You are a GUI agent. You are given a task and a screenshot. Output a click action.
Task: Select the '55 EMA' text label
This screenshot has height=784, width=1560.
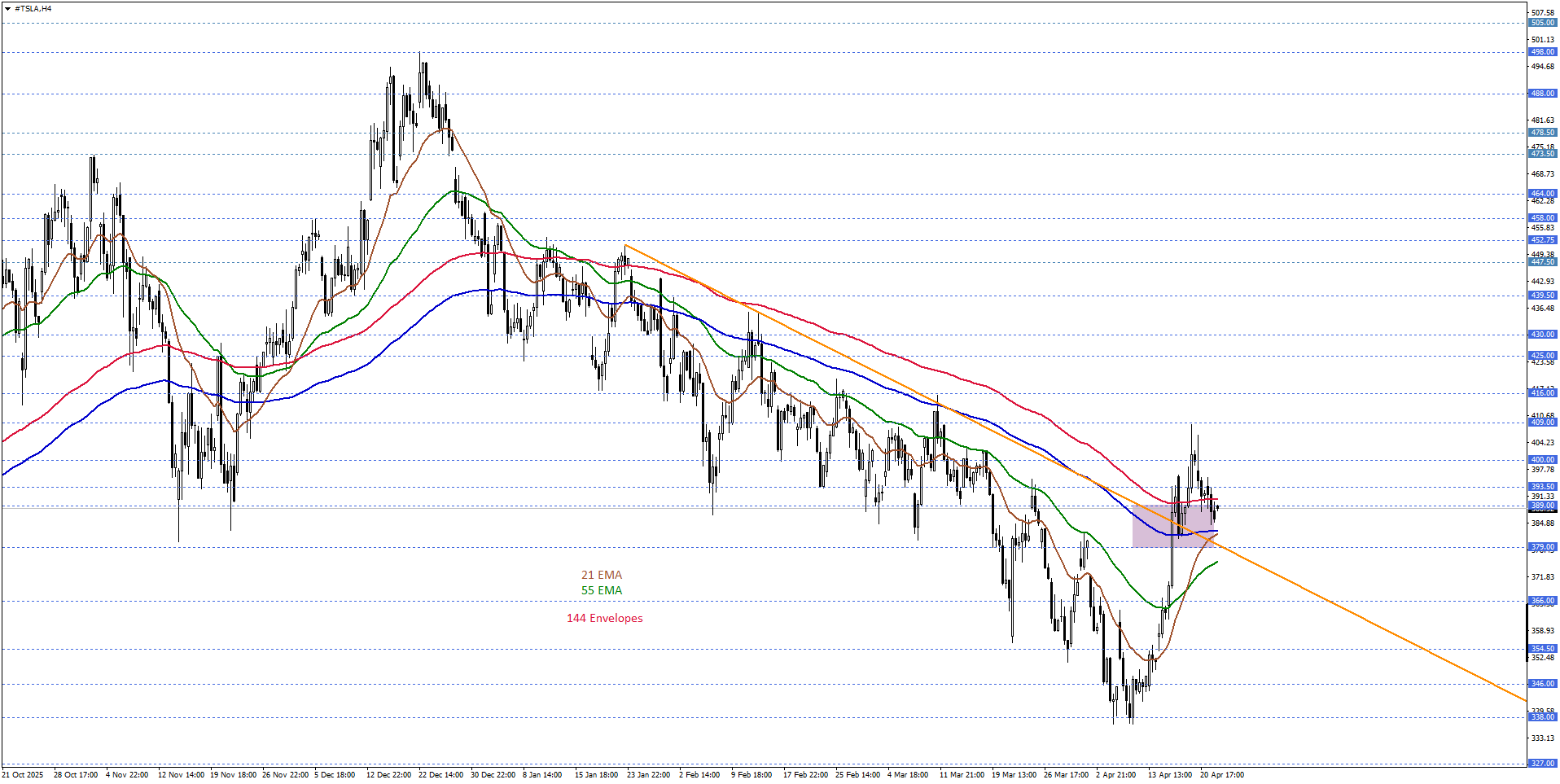click(x=601, y=590)
